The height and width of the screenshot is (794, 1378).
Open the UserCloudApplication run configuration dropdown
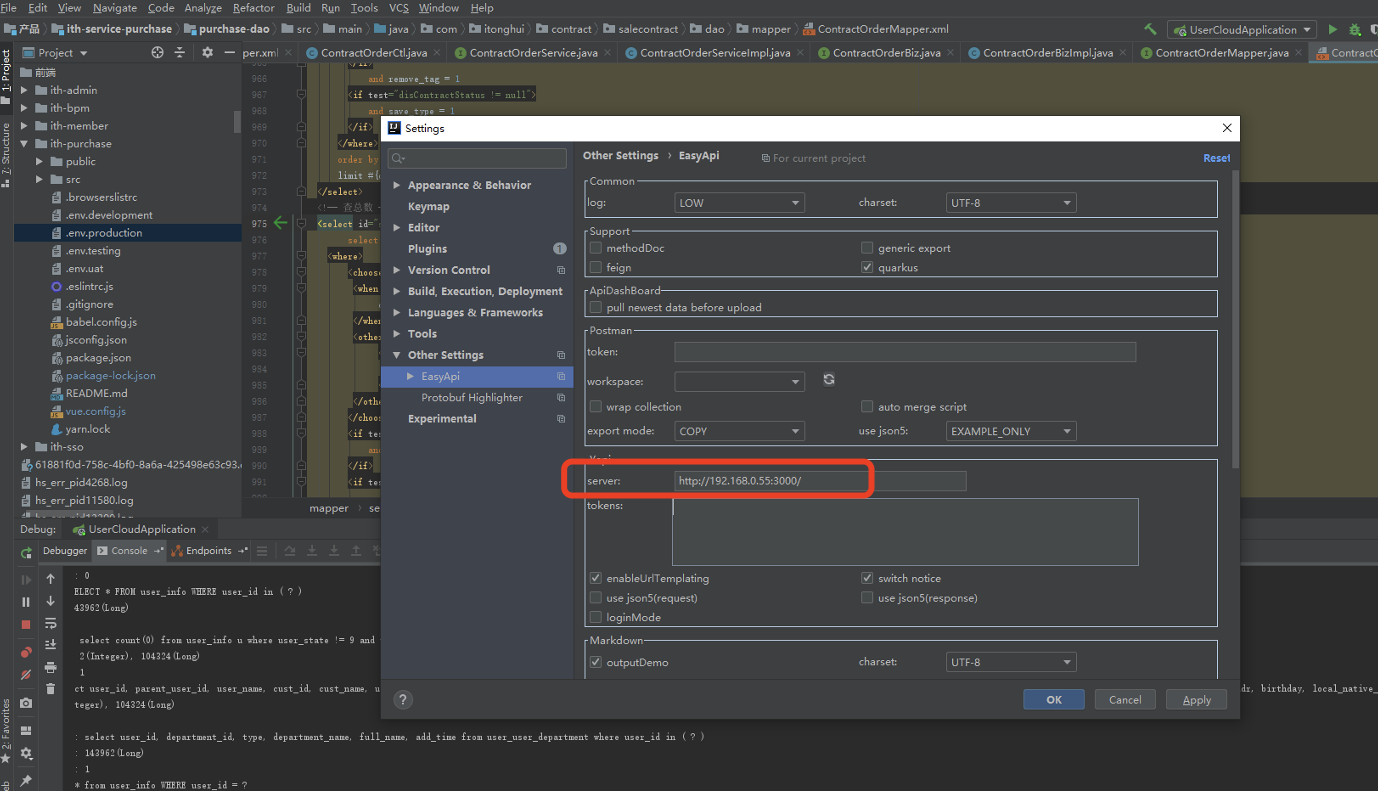click(x=1241, y=30)
